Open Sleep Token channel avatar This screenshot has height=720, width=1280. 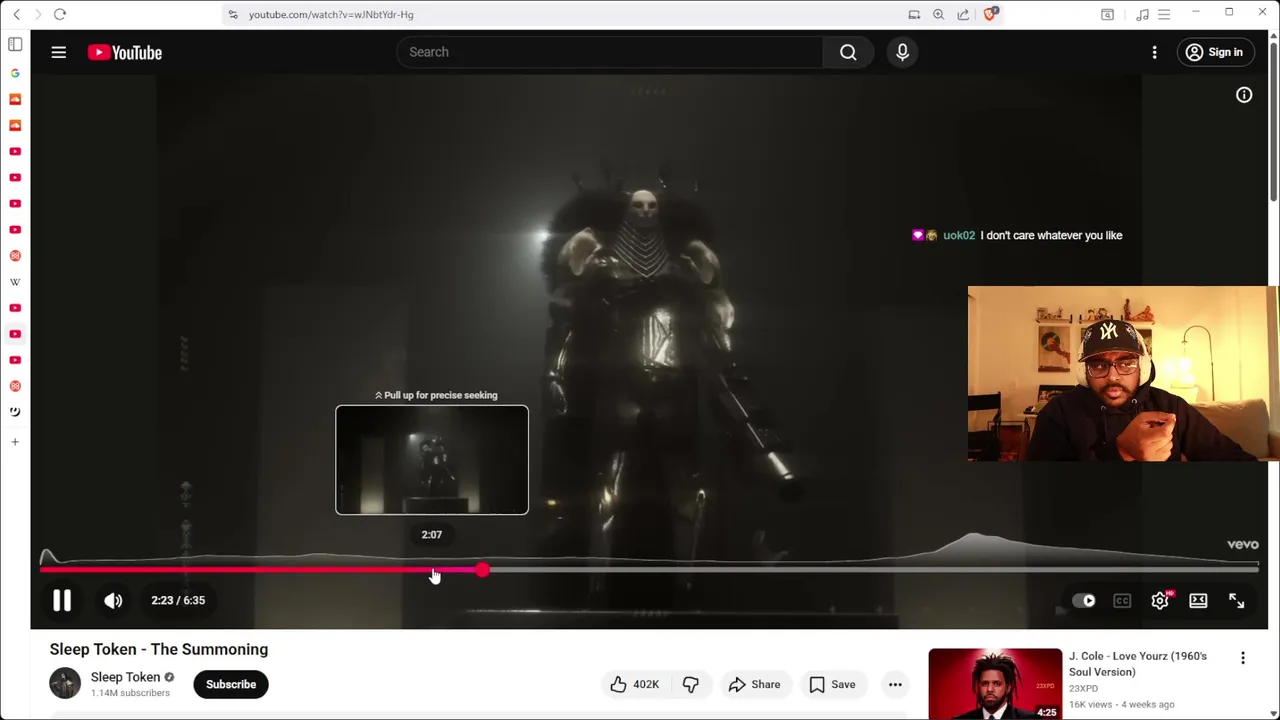(x=65, y=684)
